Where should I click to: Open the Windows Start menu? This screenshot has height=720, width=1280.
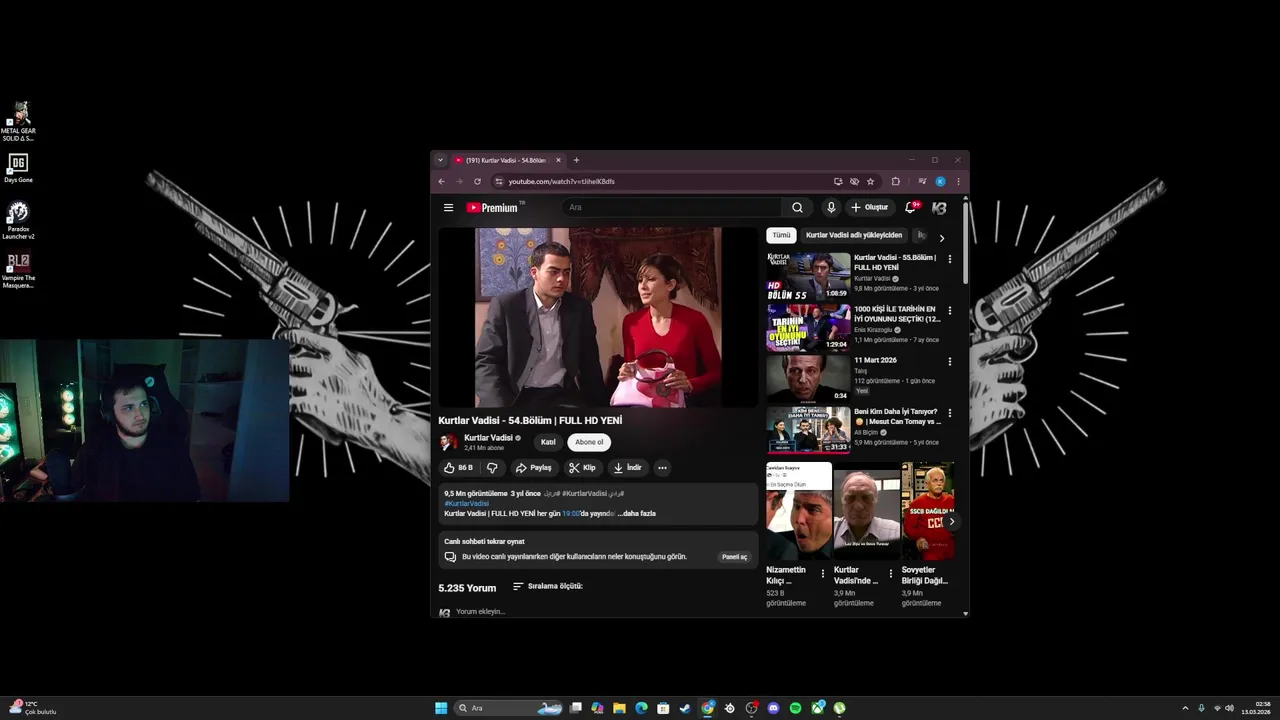click(441, 708)
